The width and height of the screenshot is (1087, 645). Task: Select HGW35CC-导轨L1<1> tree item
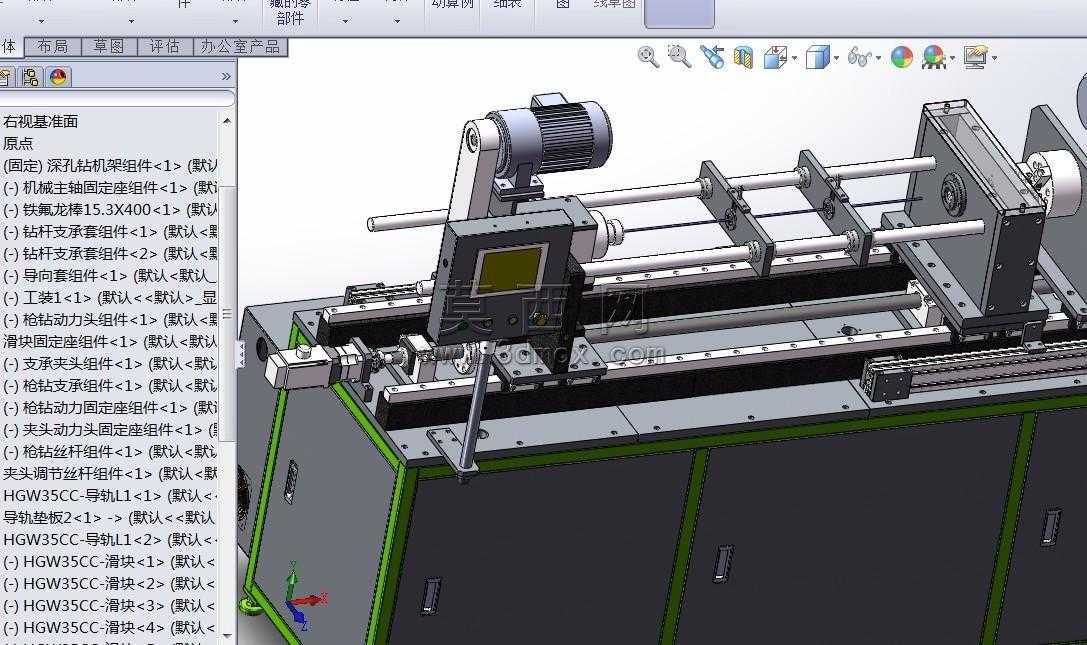click(x=110, y=496)
